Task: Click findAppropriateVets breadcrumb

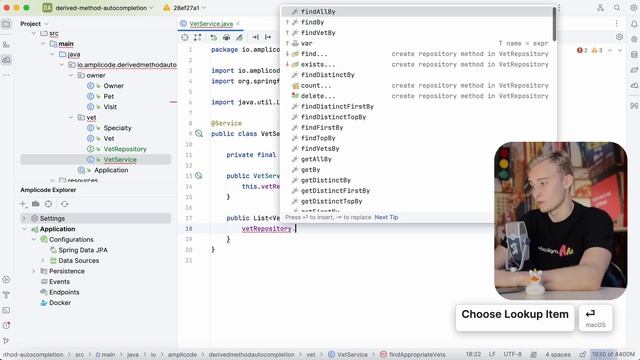Action: 413,354
